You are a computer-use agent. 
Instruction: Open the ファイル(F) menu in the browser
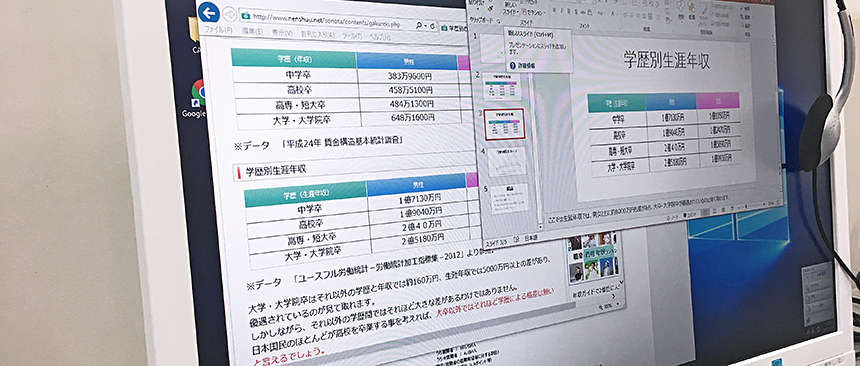click(x=218, y=30)
